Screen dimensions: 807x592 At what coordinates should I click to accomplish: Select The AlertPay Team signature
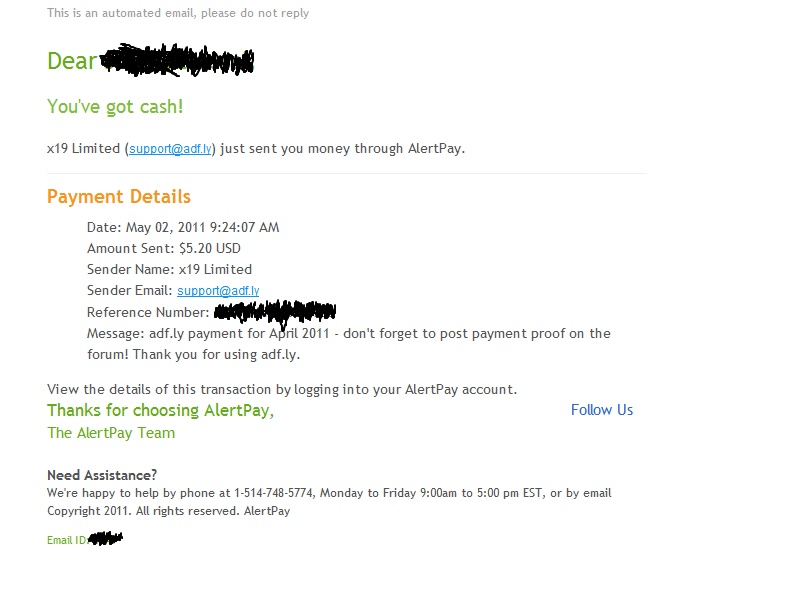click(111, 433)
